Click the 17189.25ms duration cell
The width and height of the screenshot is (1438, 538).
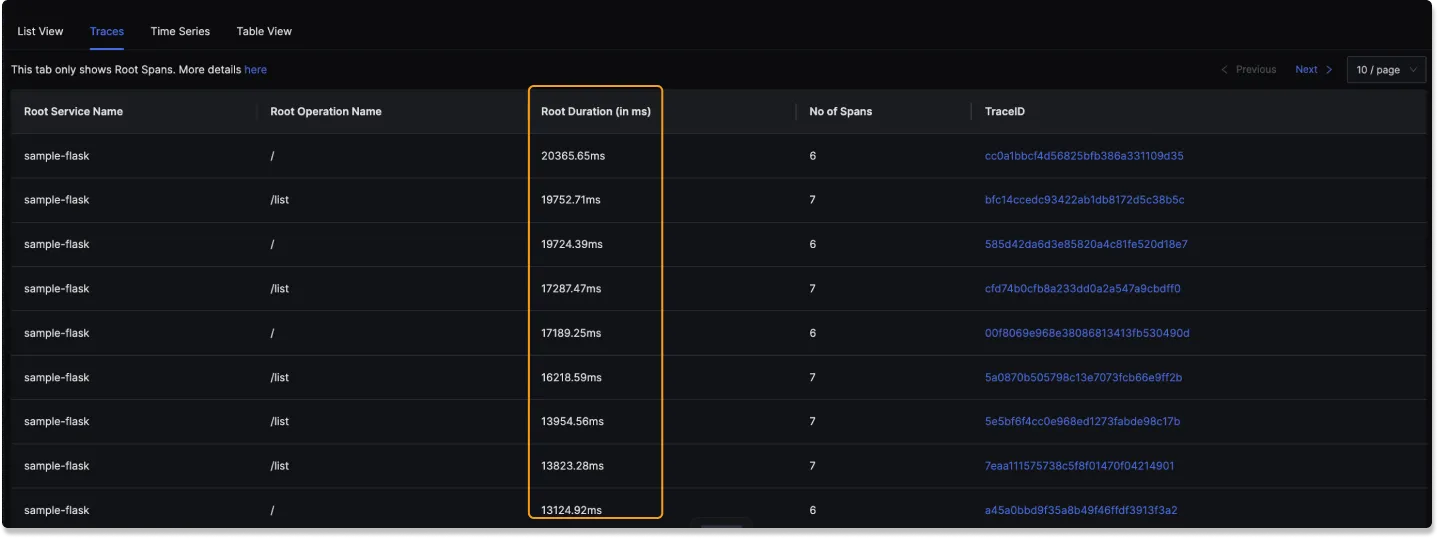572,333
